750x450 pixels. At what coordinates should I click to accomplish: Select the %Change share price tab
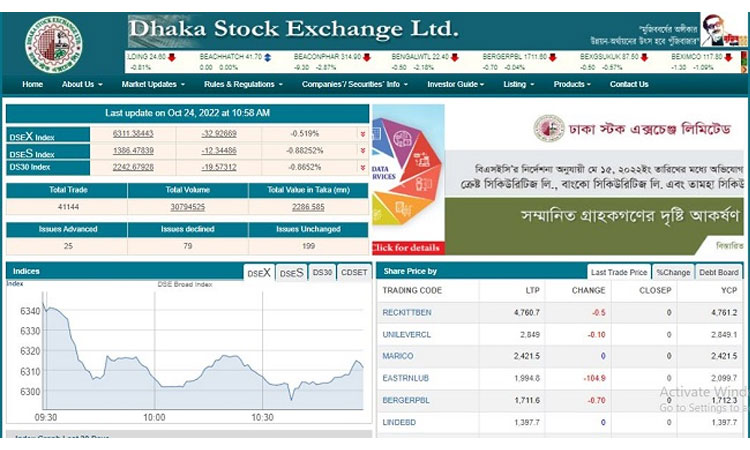pyautogui.click(x=673, y=273)
